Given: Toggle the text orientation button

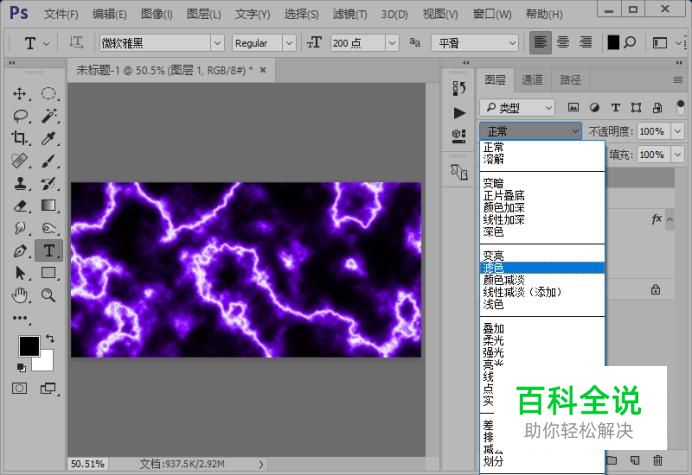Looking at the screenshot, I should coord(77,43).
